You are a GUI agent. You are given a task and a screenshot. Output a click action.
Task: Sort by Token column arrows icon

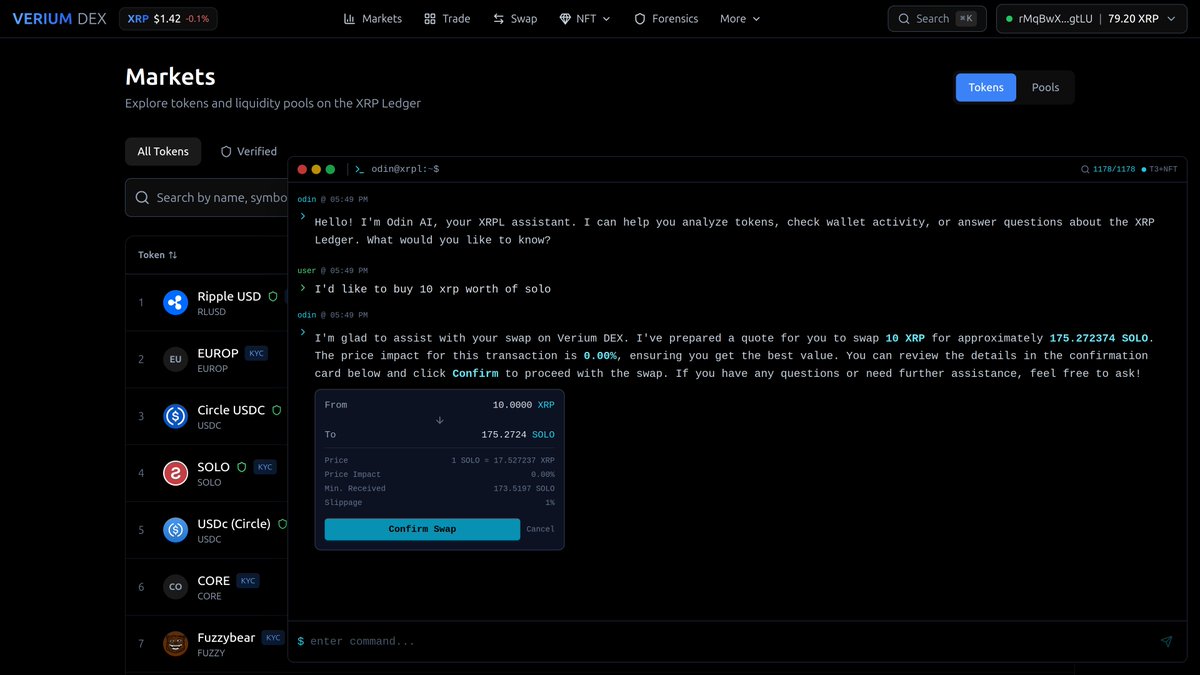click(173, 255)
